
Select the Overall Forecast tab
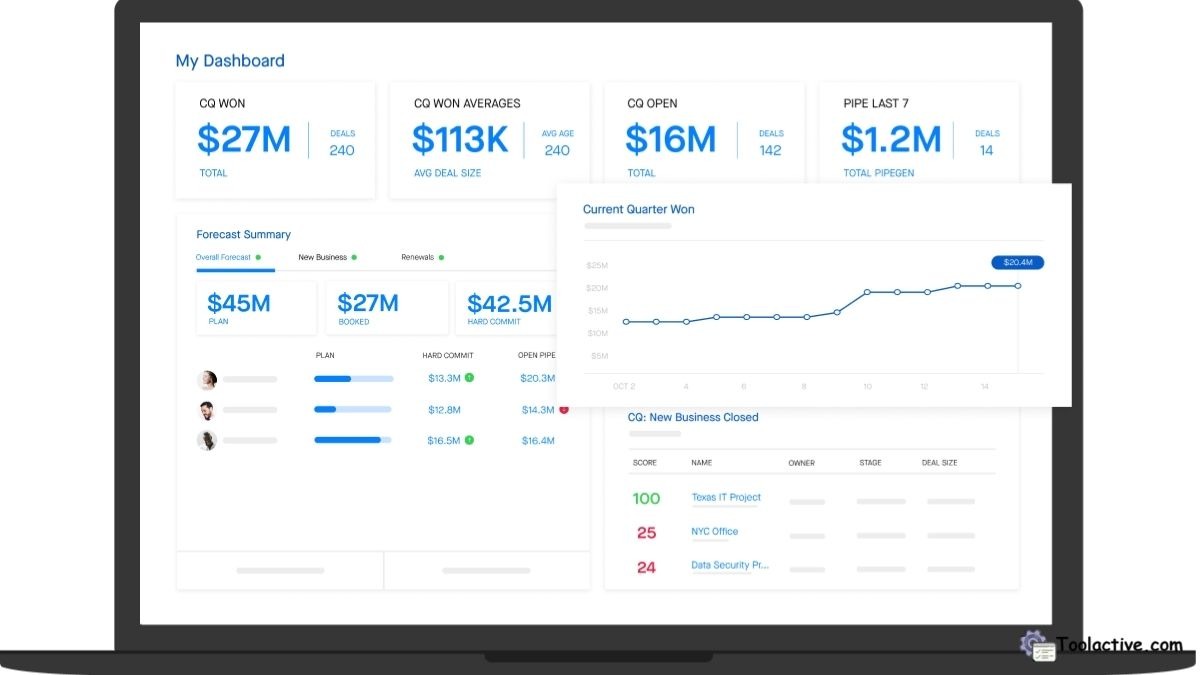coord(222,257)
